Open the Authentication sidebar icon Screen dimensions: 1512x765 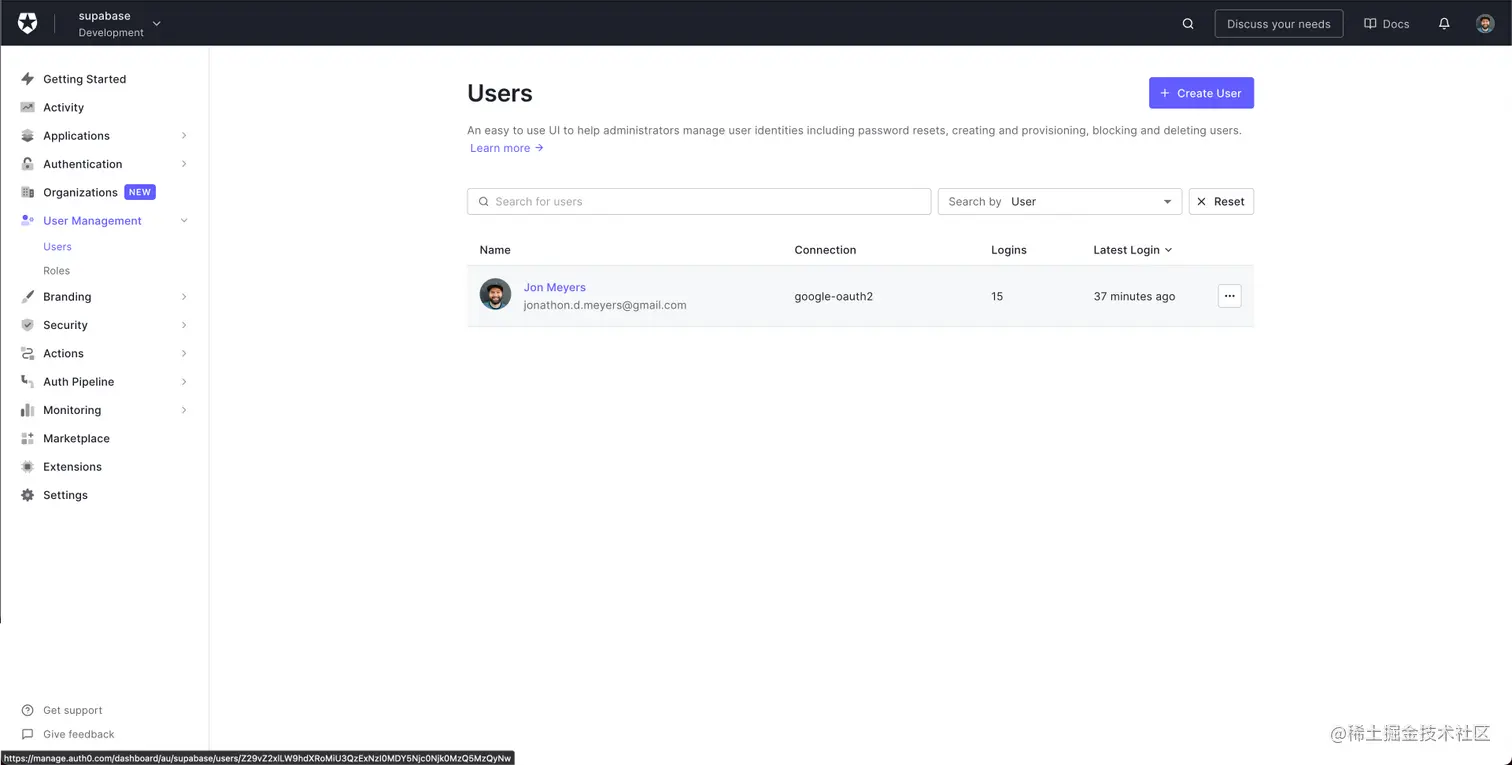point(27,163)
